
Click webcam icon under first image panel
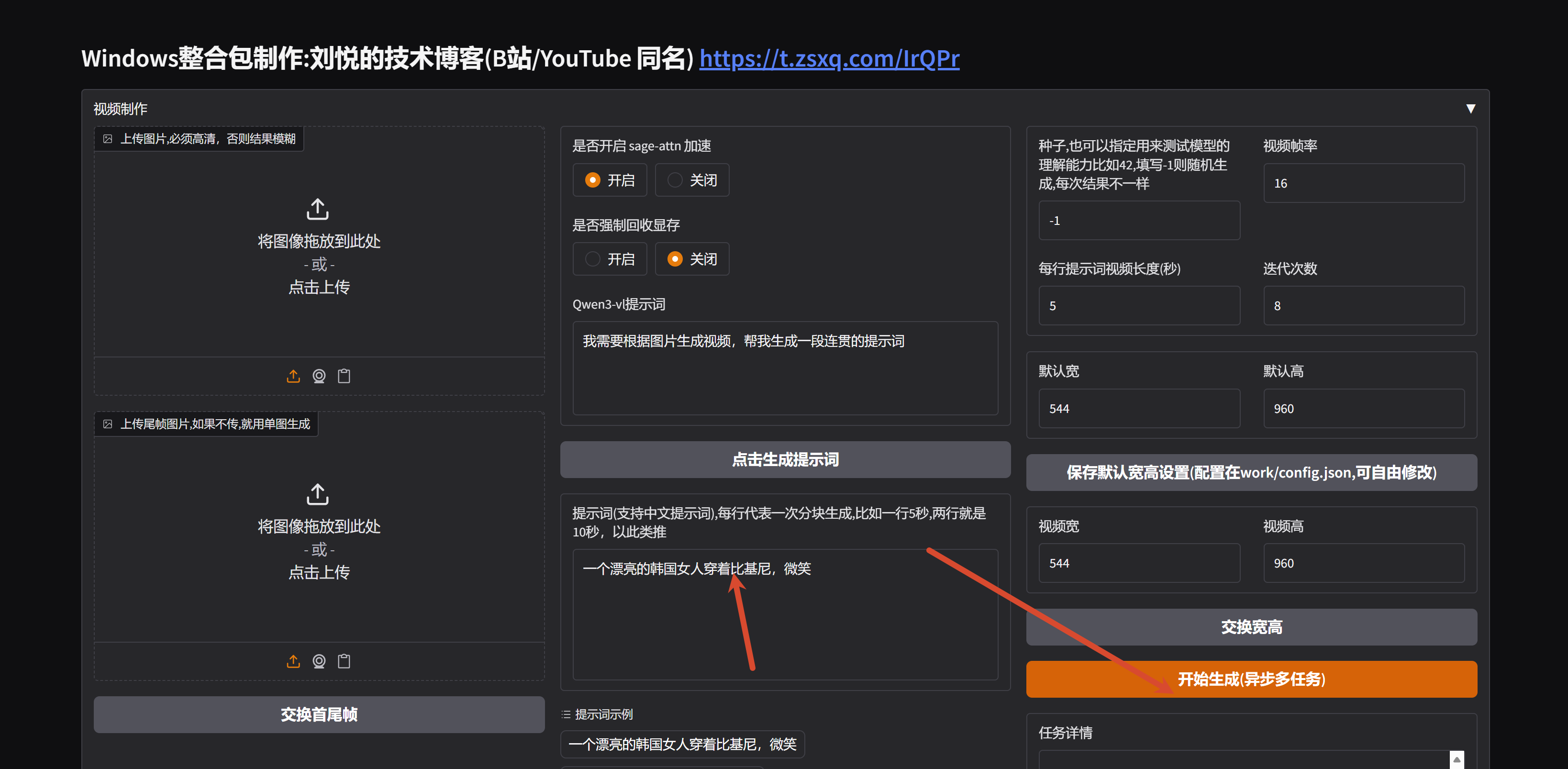click(x=319, y=376)
